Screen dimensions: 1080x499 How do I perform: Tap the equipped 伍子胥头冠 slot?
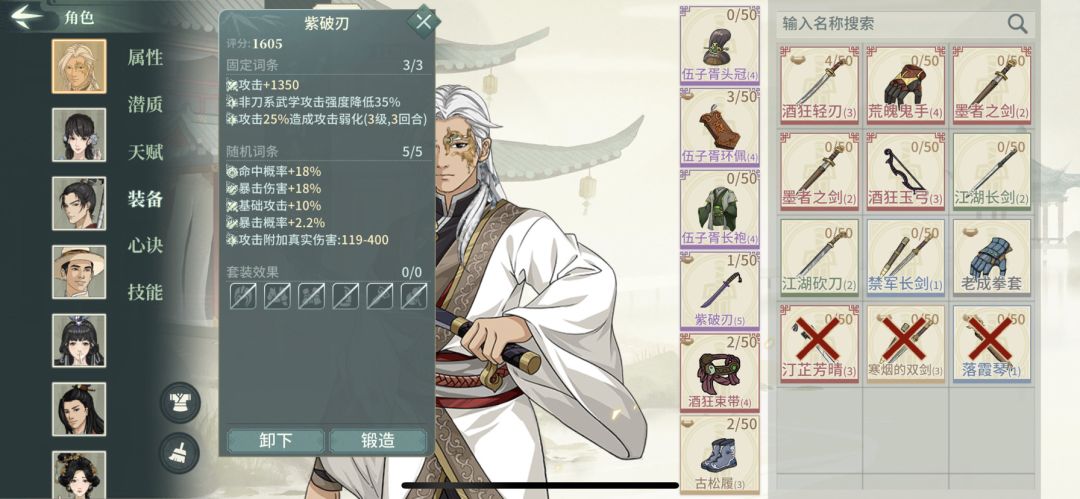[x=720, y=45]
